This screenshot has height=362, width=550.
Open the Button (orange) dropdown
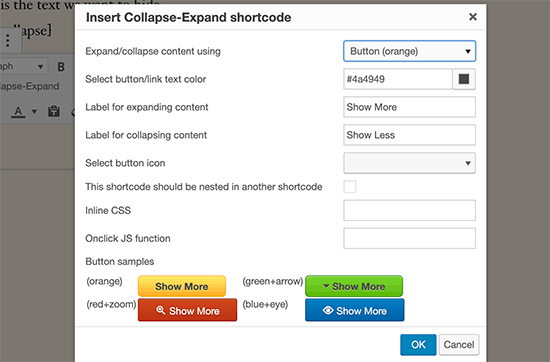[409, 51]
